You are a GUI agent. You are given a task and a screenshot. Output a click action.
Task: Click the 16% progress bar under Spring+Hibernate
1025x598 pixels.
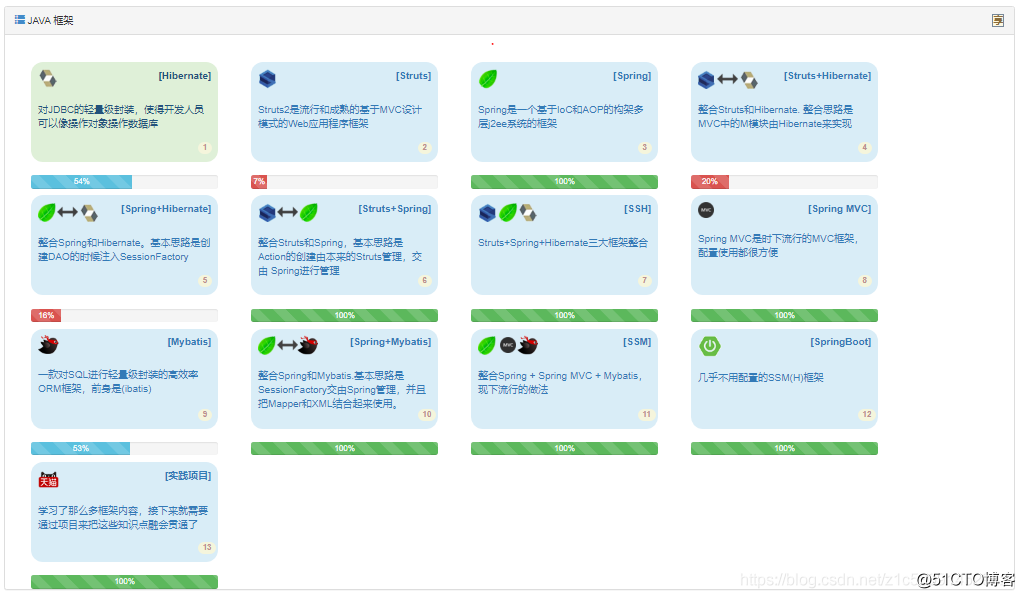[124, 316]
